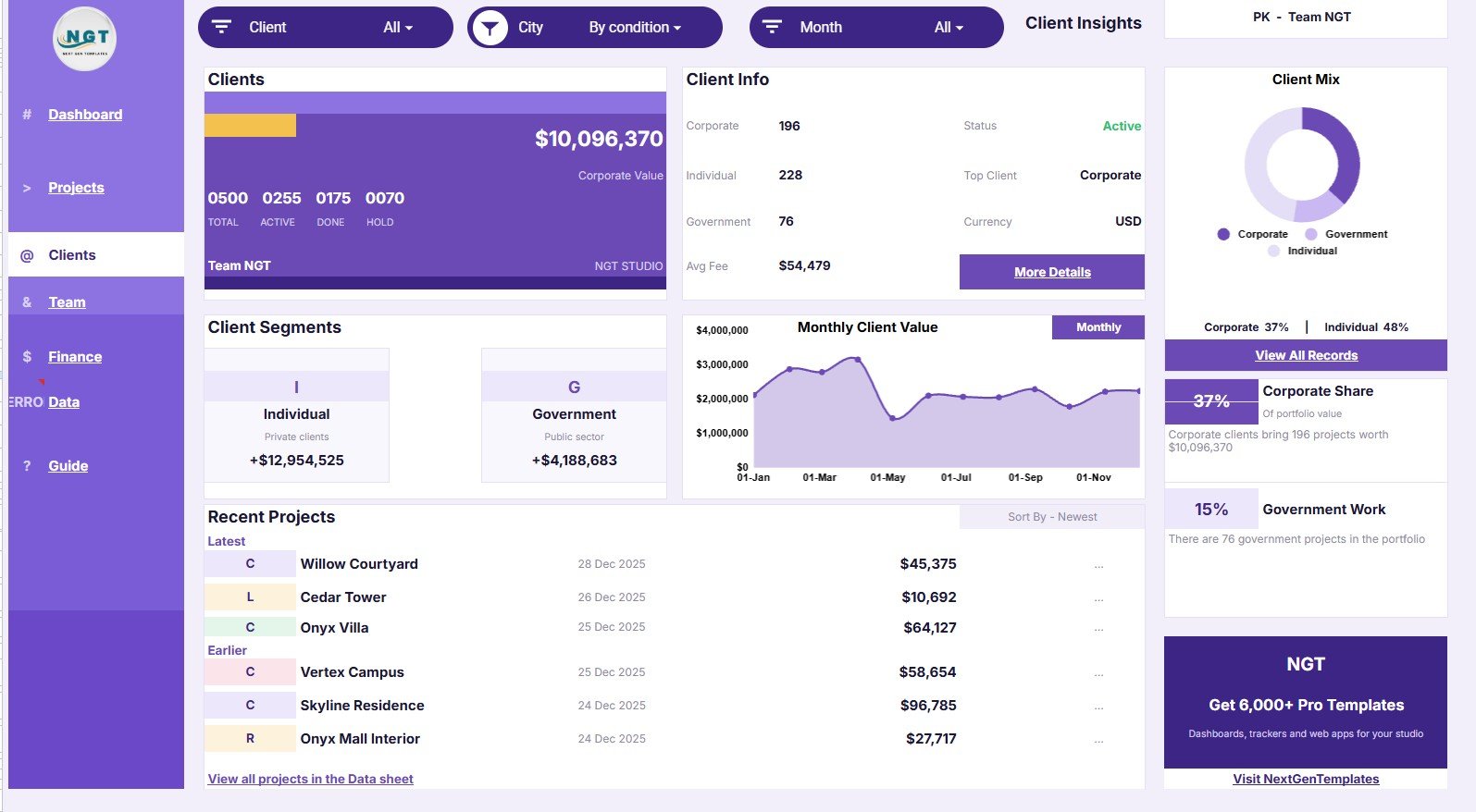Click the L badge for Cedar Tower
This screenshot has height=812, width=1476.
pos(250,597)
